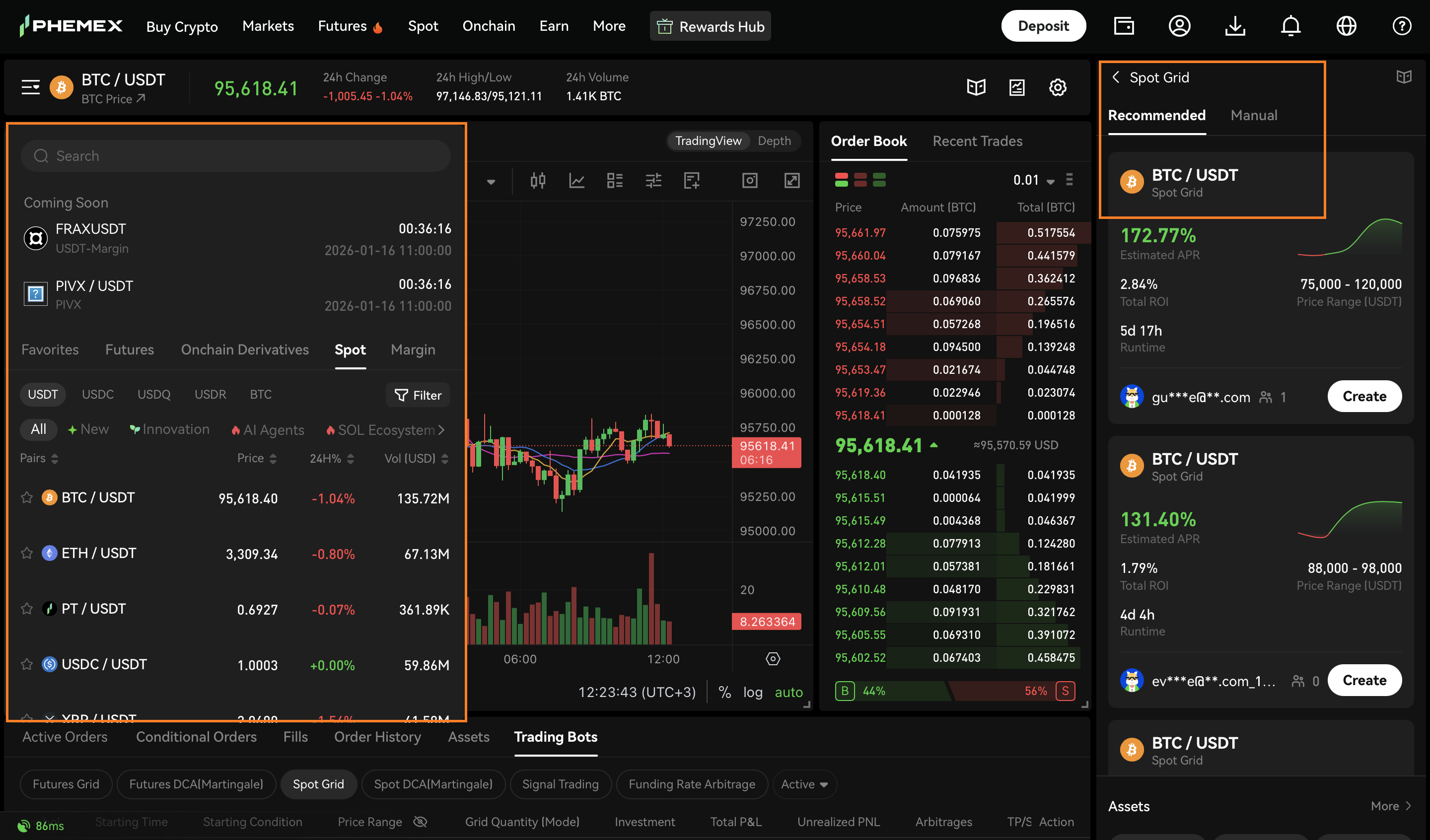Open the 0.01 order book precision dropdown
Viewport: 1430px width, 840px height.
1033,181
